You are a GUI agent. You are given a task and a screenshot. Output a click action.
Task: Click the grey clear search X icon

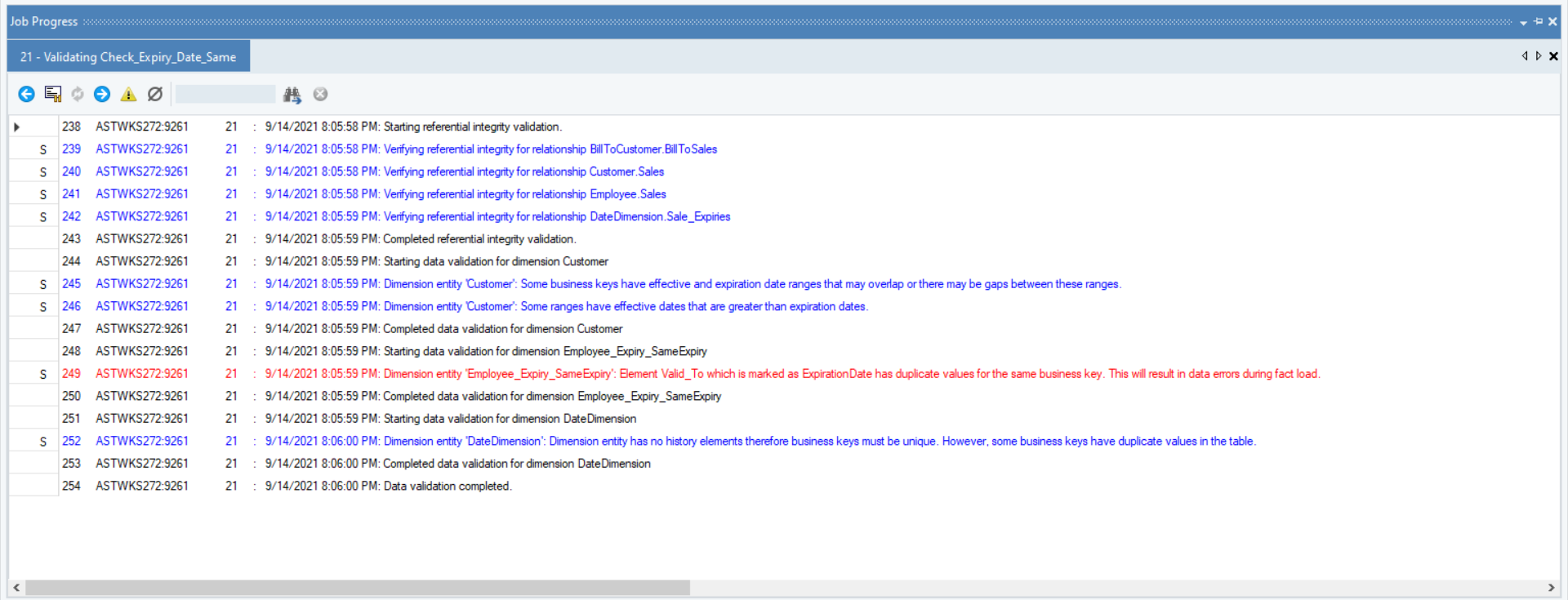[320, 94]
